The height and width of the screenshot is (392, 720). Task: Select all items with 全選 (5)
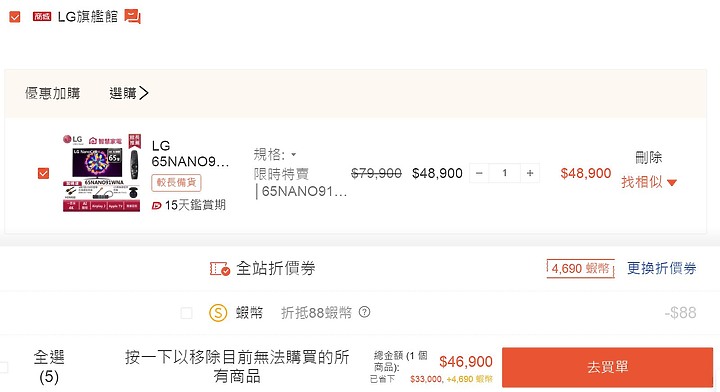pyautogui.click(x=49, y=367)
